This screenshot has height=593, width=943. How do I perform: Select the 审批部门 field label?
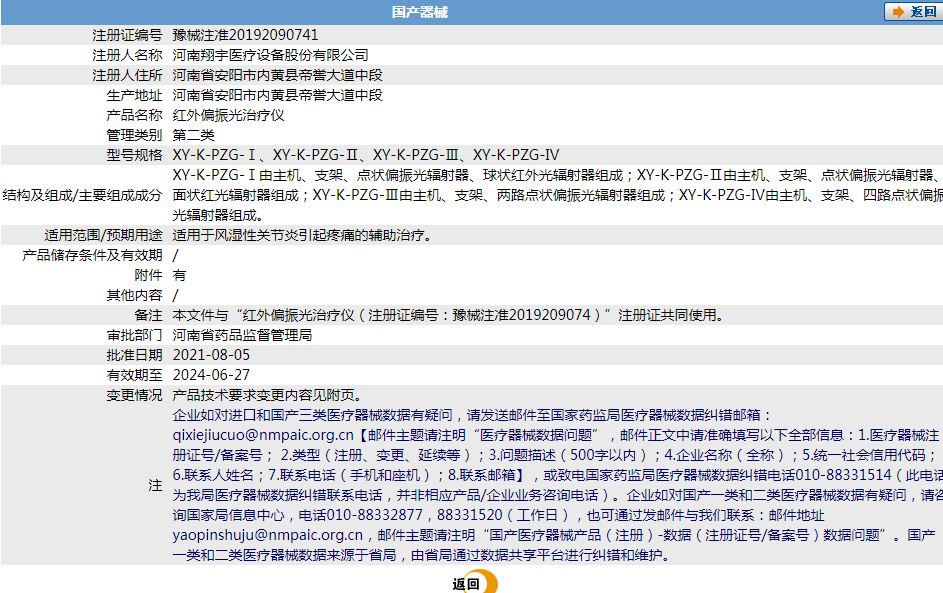(x=135, y=335)
